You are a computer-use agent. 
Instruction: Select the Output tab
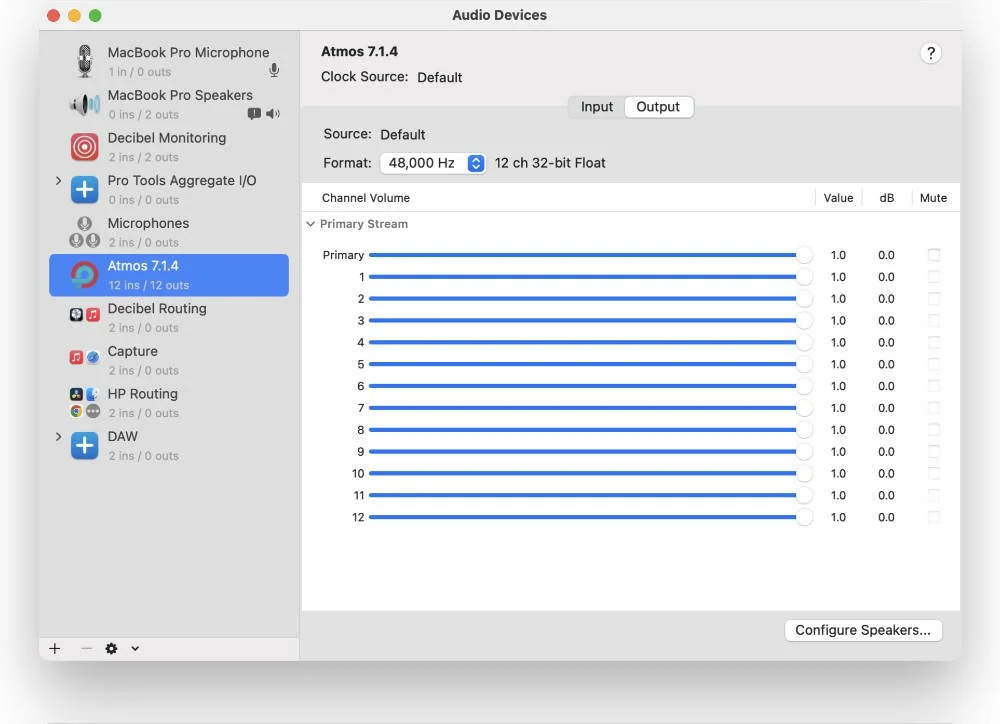tap(658, 106)
